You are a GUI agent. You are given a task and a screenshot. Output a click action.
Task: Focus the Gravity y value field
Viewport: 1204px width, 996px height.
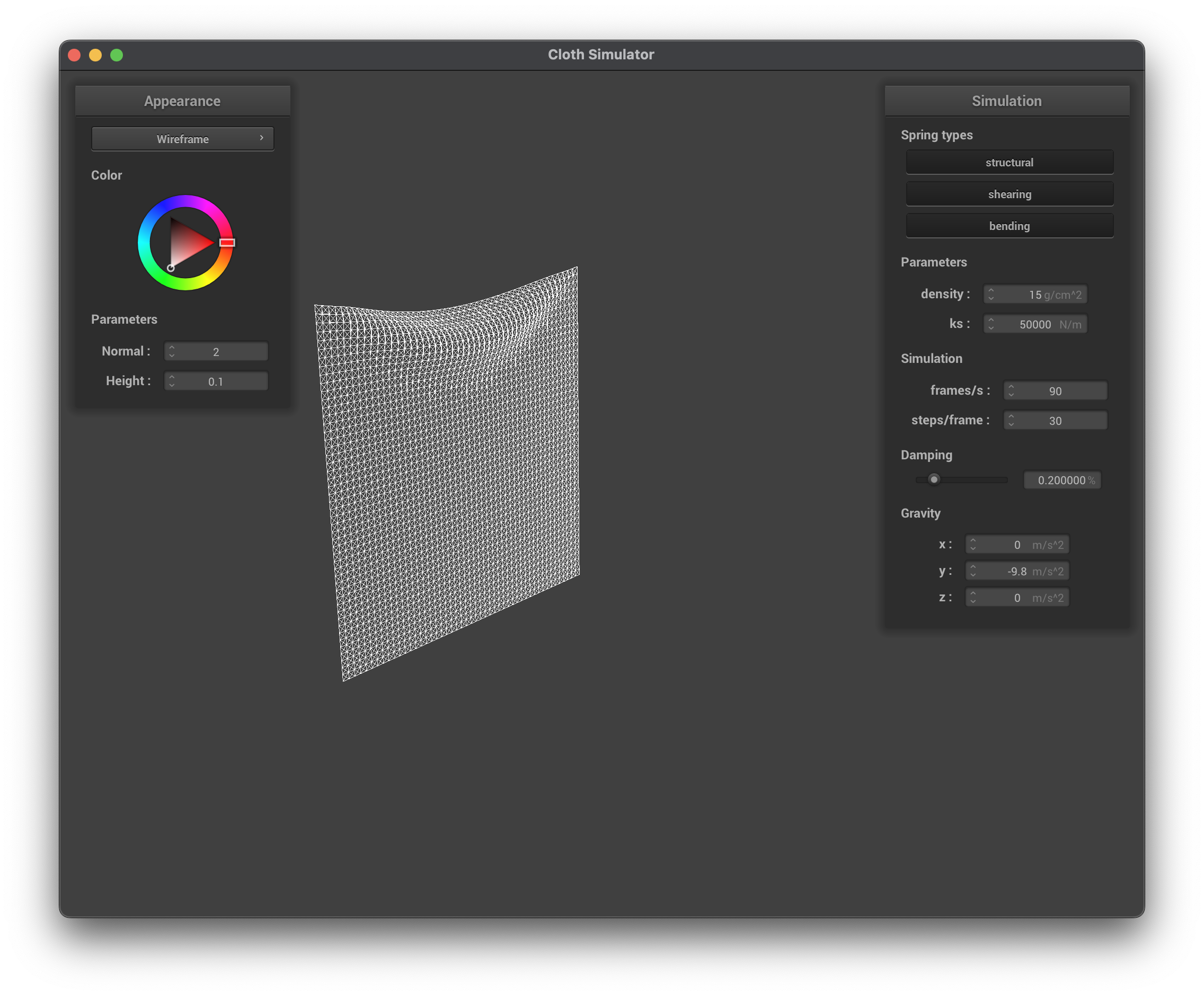(1017, 571)
